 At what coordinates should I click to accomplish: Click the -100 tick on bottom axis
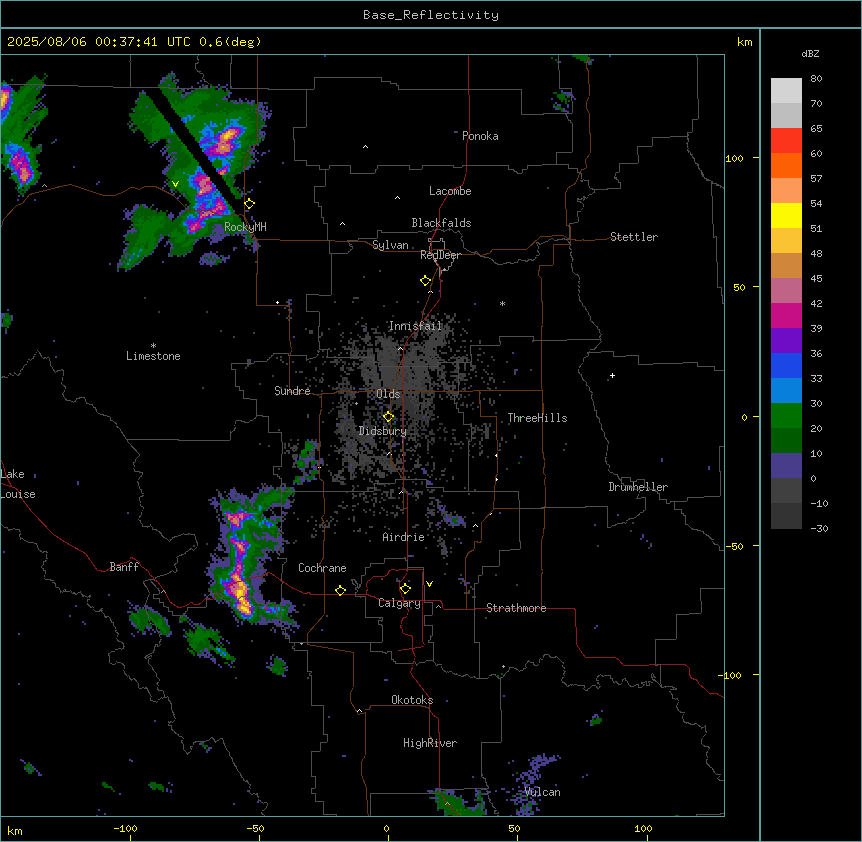pyautogui.click(x=126, y=829)
